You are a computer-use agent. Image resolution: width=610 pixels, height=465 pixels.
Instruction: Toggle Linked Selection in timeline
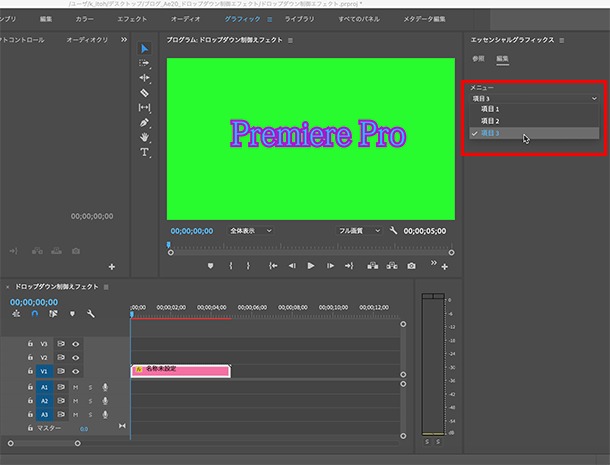53,314
